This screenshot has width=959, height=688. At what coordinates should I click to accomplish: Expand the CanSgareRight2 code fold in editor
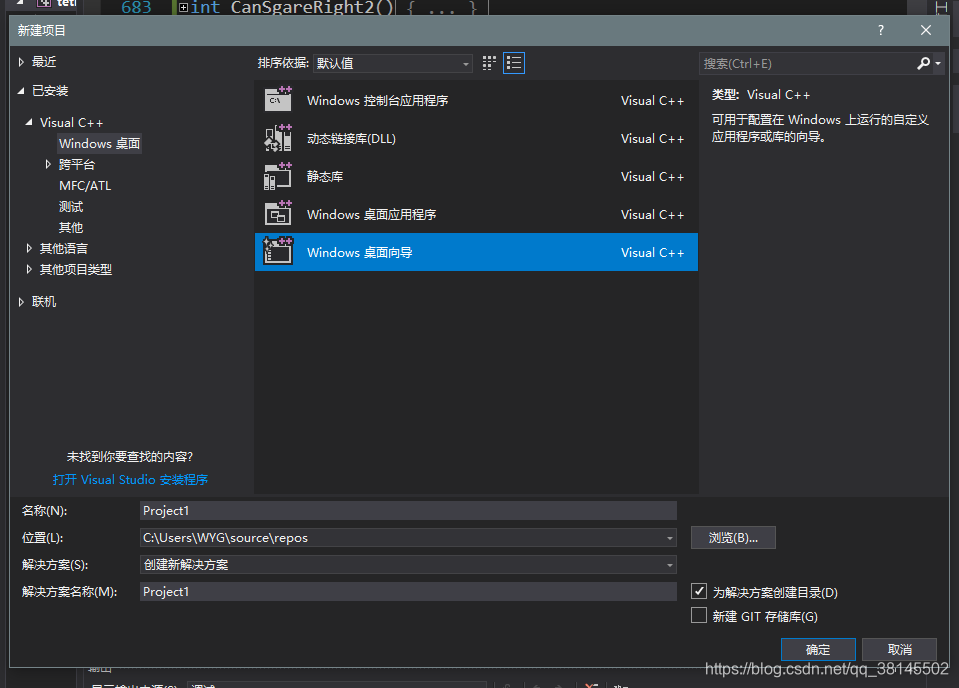point(183,7)
